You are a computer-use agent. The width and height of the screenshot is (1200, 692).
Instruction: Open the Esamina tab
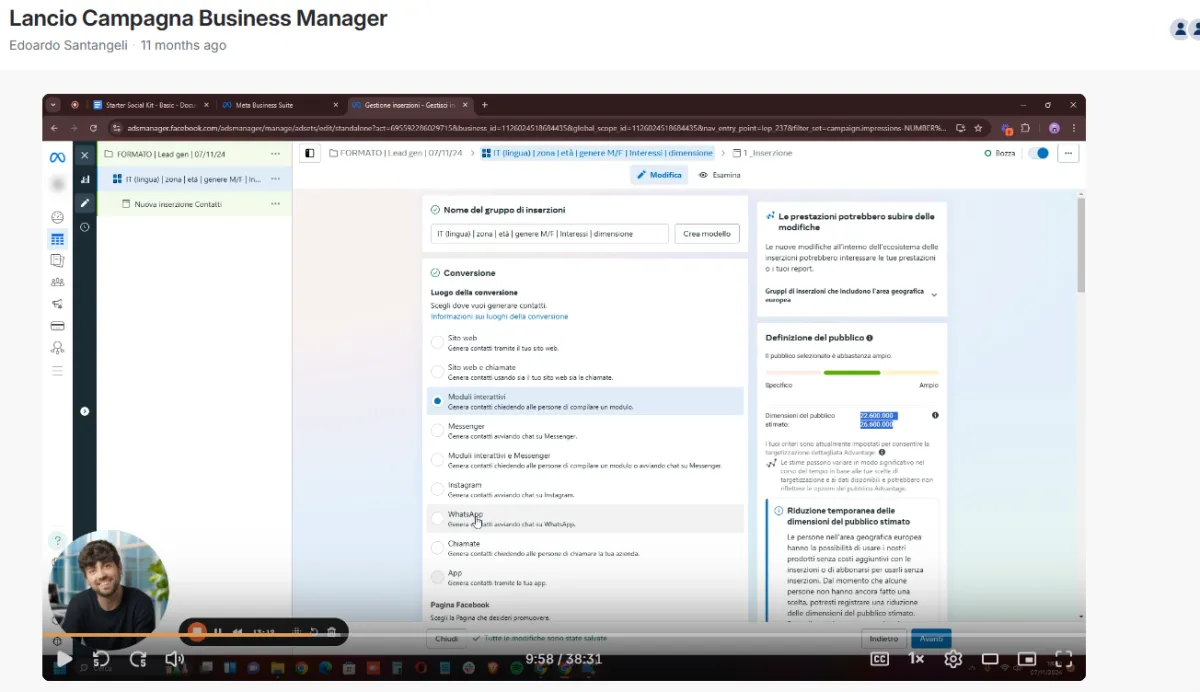coord(720,174)
